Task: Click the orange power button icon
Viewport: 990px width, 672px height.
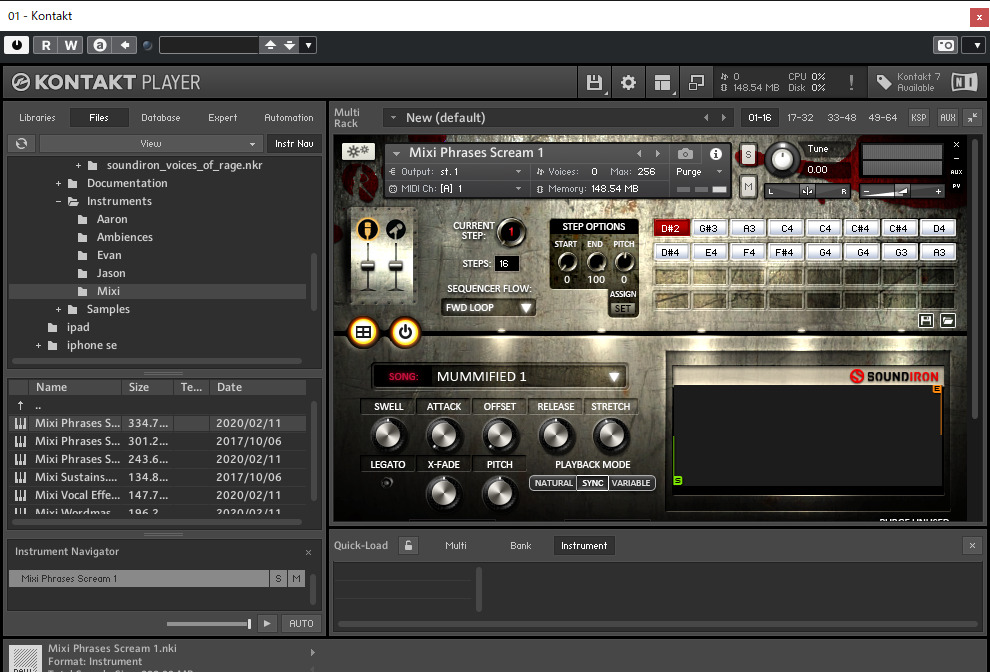Action: (405, 332)
